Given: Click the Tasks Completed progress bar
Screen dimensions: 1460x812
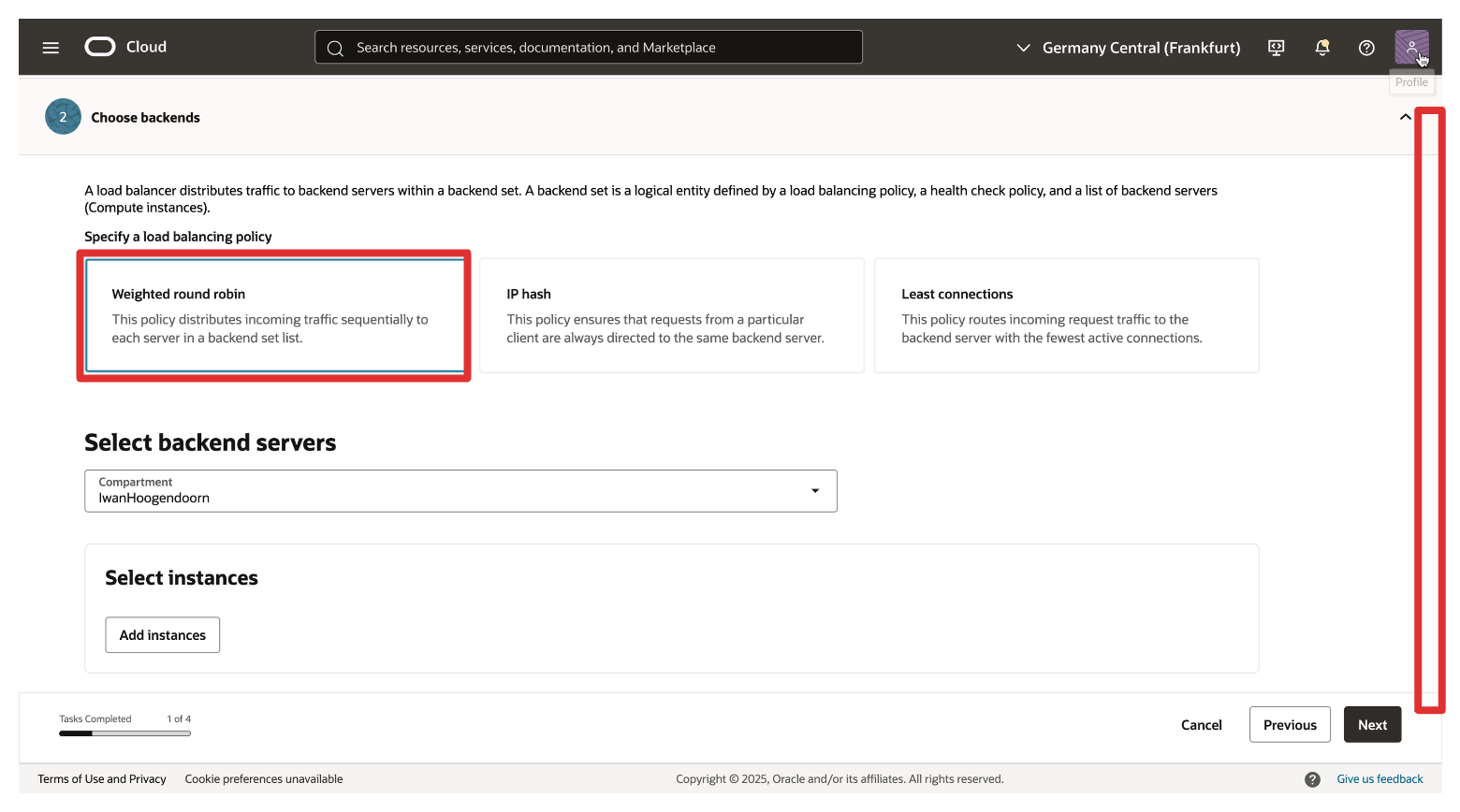Looking at the screenshot, I should pyautogui.click(x=124, y=733).
